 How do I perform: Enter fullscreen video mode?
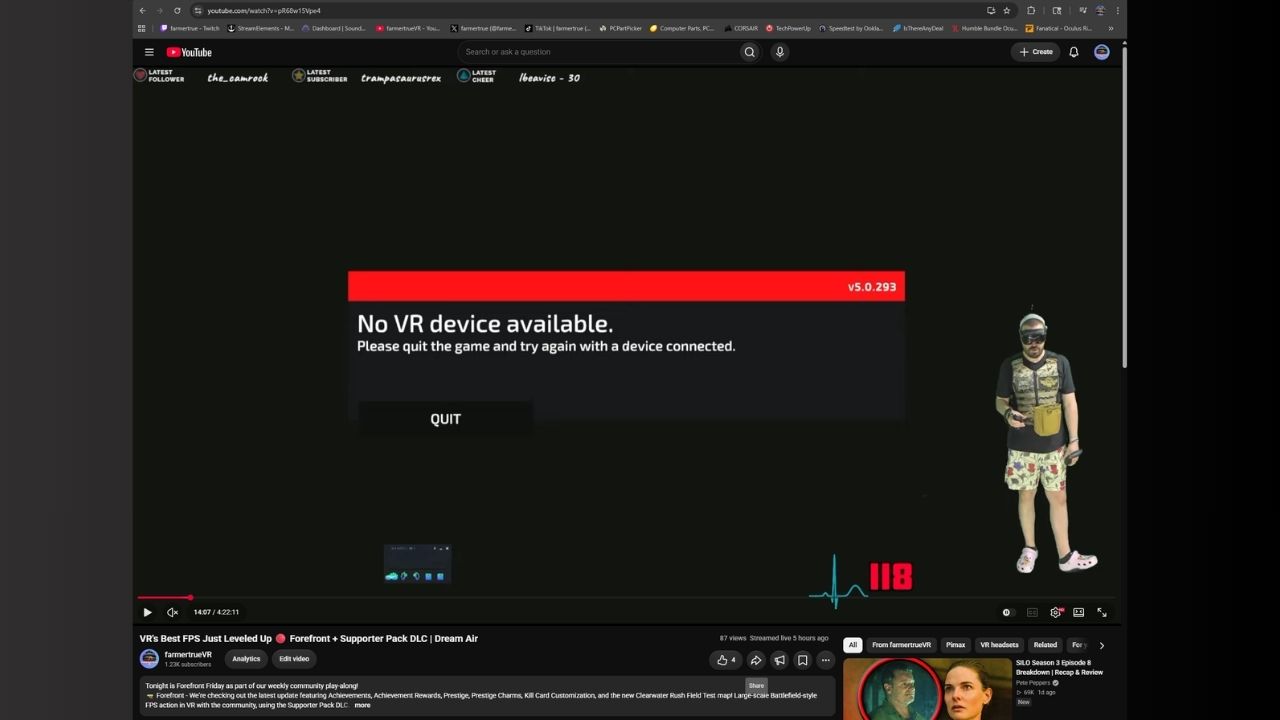click(x=1102, y=612)
